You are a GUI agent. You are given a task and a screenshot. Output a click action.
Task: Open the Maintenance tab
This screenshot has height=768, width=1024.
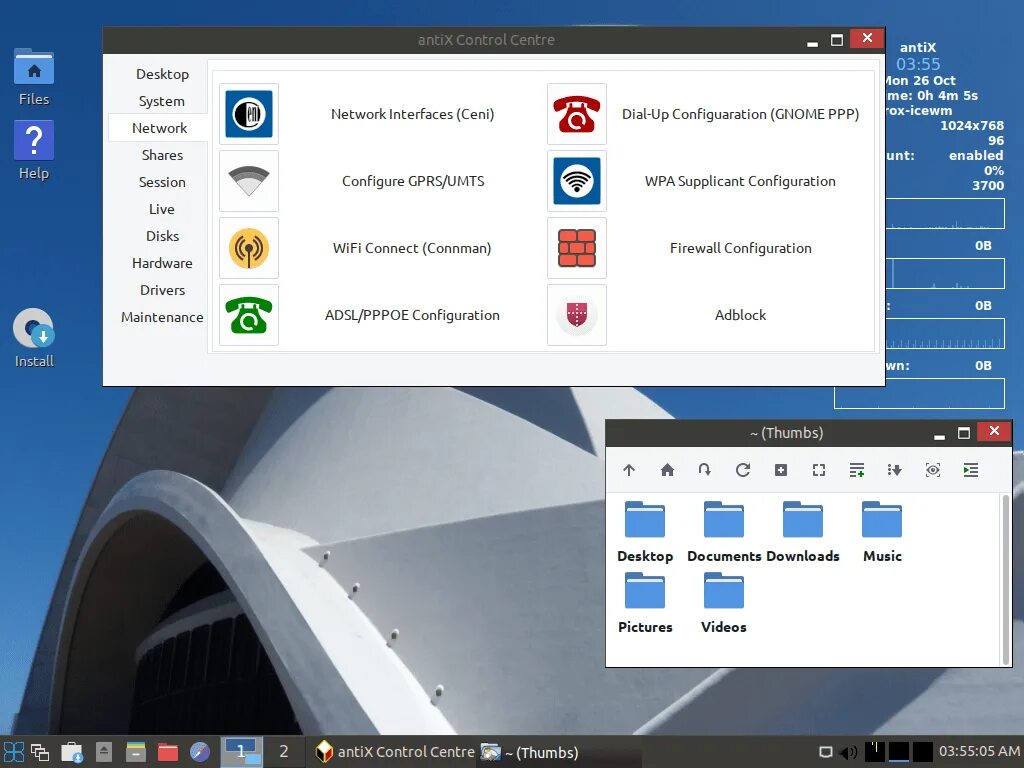[x=162, y=317]
